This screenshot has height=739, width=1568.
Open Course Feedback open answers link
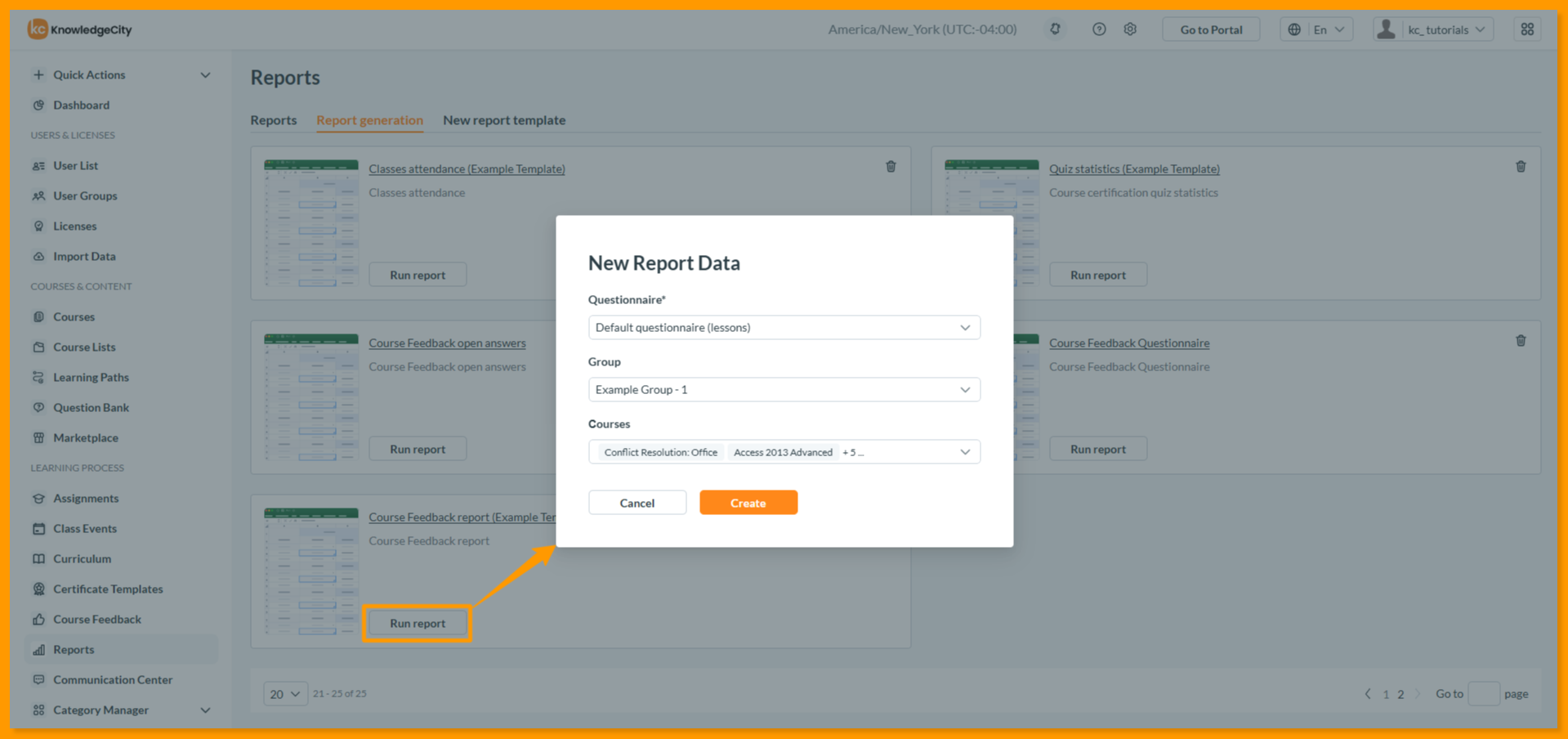[447, 343]
